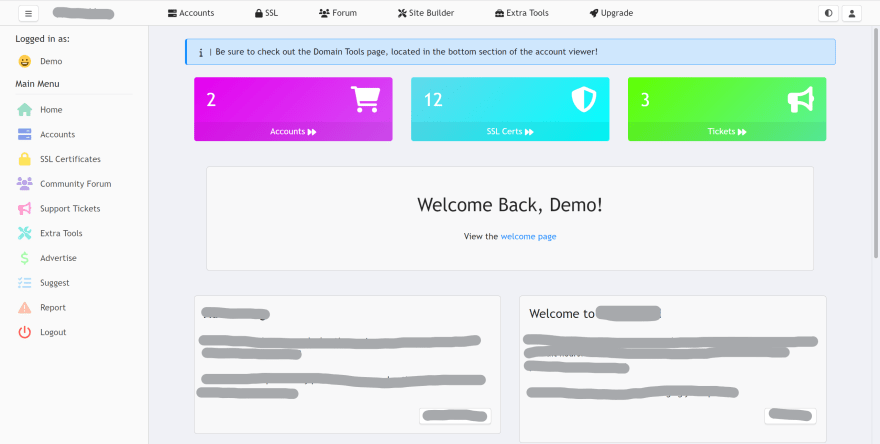Click the megaphone icon on Tickets card
Viewport: 880px width, 444px height.
coord(800,99)
